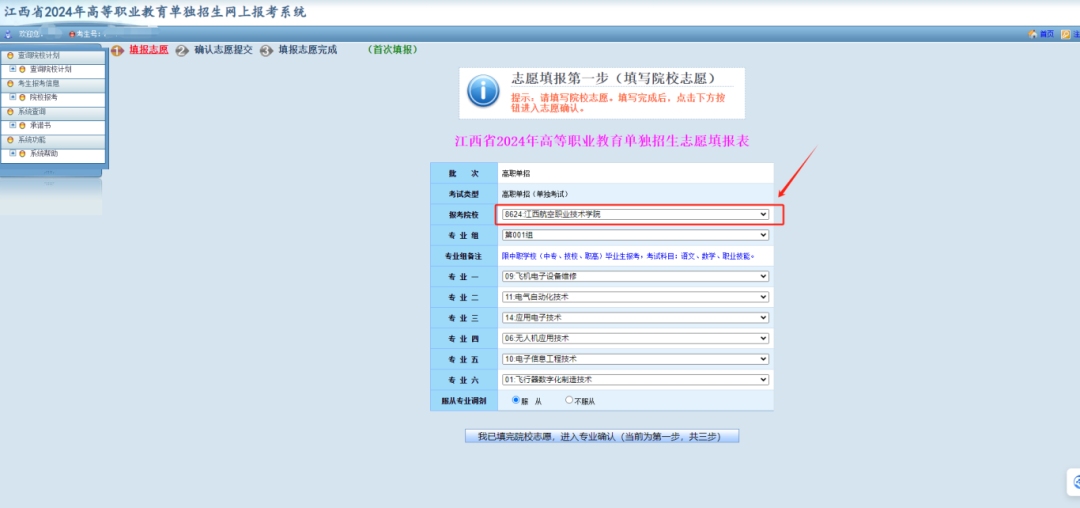Click the 高职单招 (单独考试) exam type value

point(535,194)
